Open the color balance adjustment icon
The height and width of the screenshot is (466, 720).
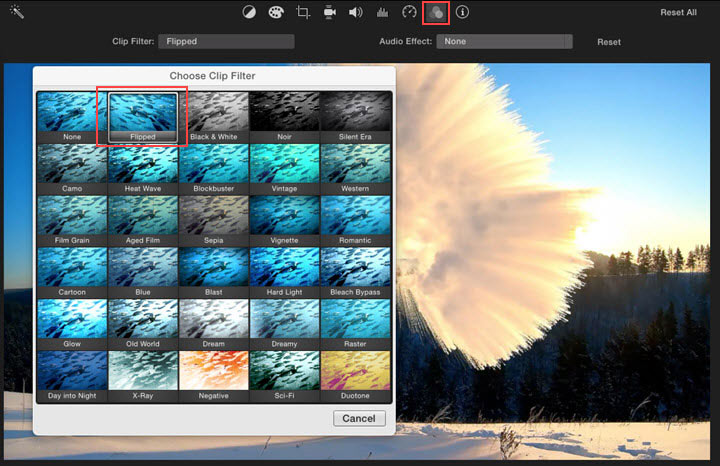pos(249,12)
